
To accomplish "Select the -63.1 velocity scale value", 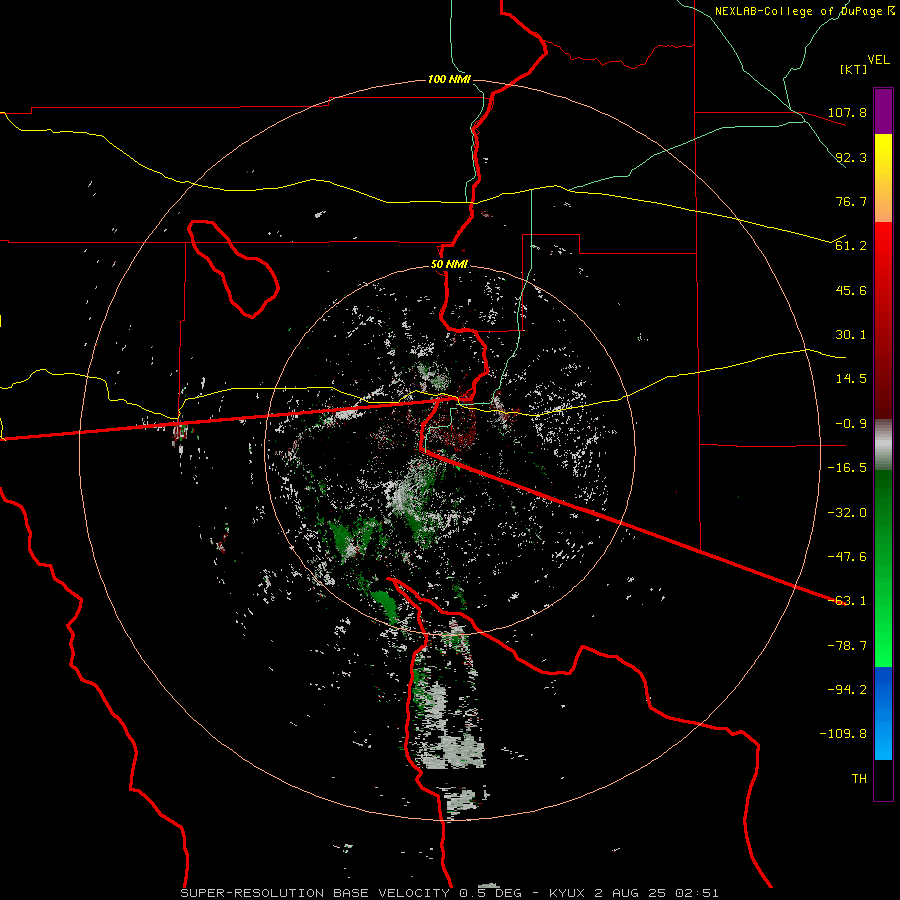I will [x=847, y=601].
